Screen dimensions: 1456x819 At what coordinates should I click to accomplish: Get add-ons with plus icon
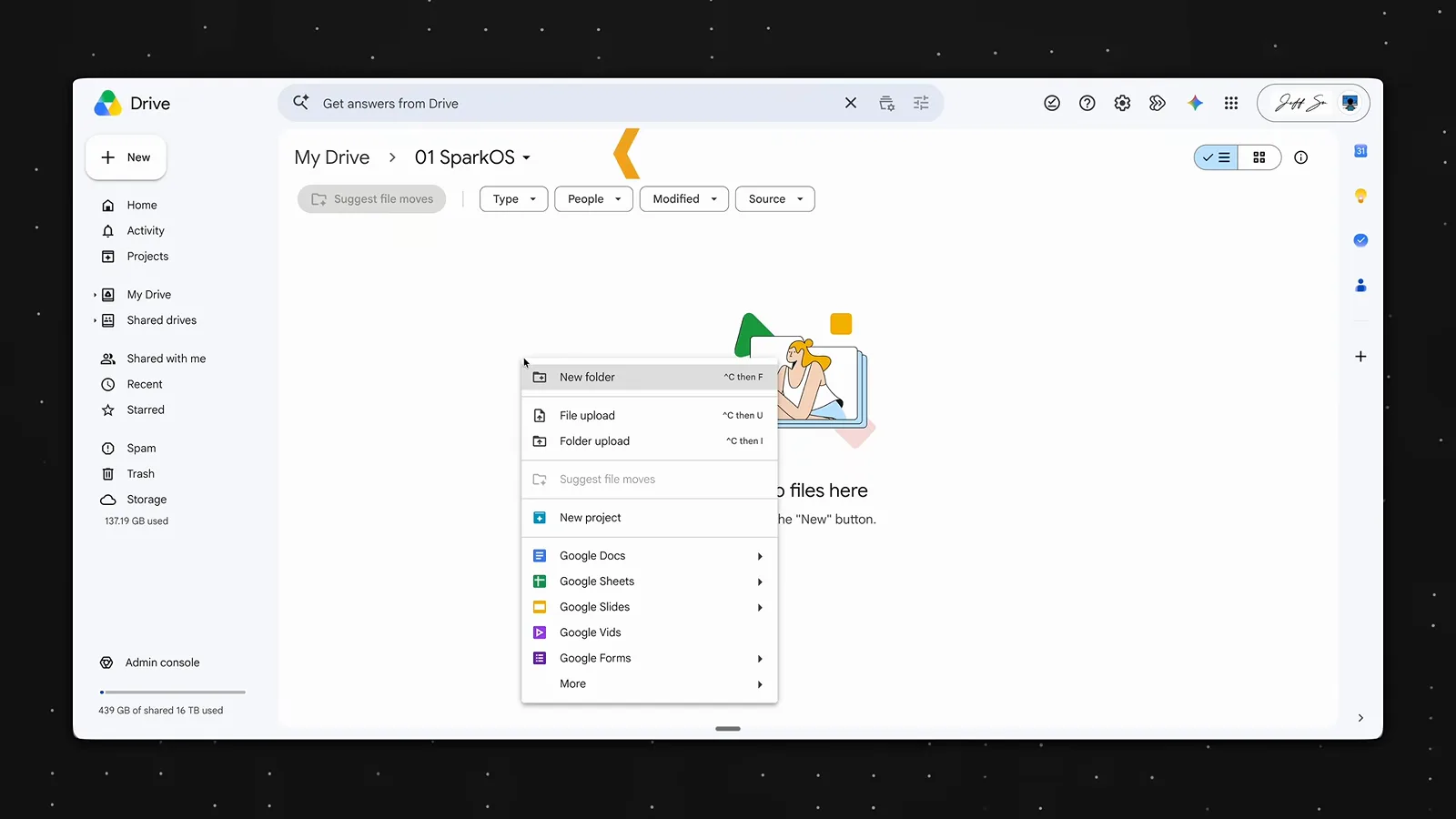click(1360, 357)
